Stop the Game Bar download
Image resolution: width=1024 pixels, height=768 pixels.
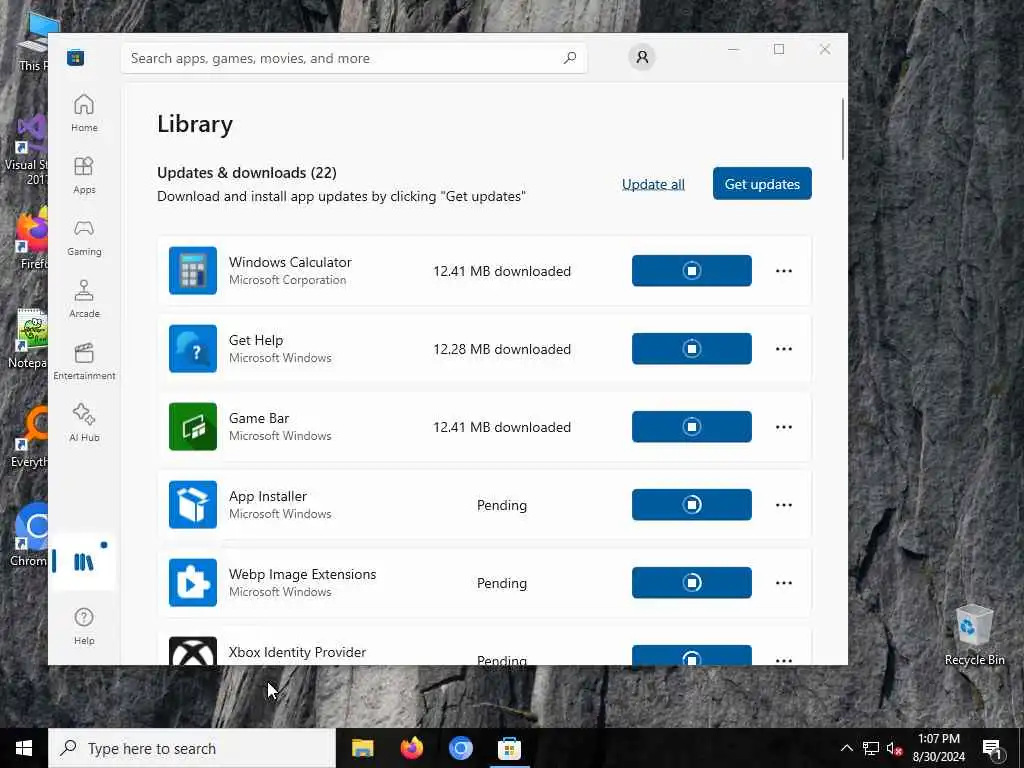(x=692, y=426)
